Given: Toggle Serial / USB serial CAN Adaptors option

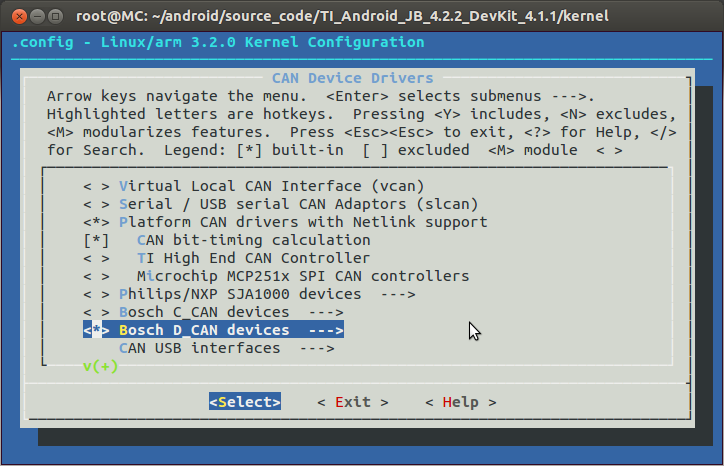Looking at the screenshot, I should [x=96, y=204].
